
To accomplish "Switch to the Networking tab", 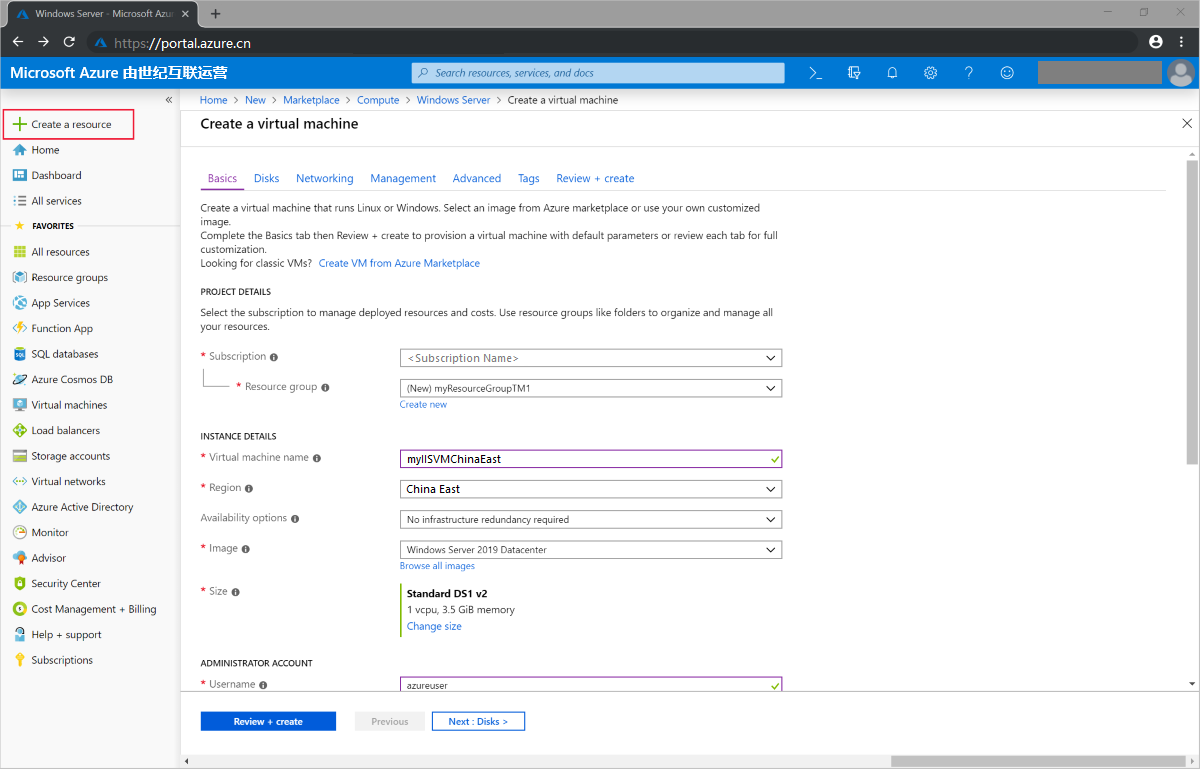I will click(x=324, y=178).
